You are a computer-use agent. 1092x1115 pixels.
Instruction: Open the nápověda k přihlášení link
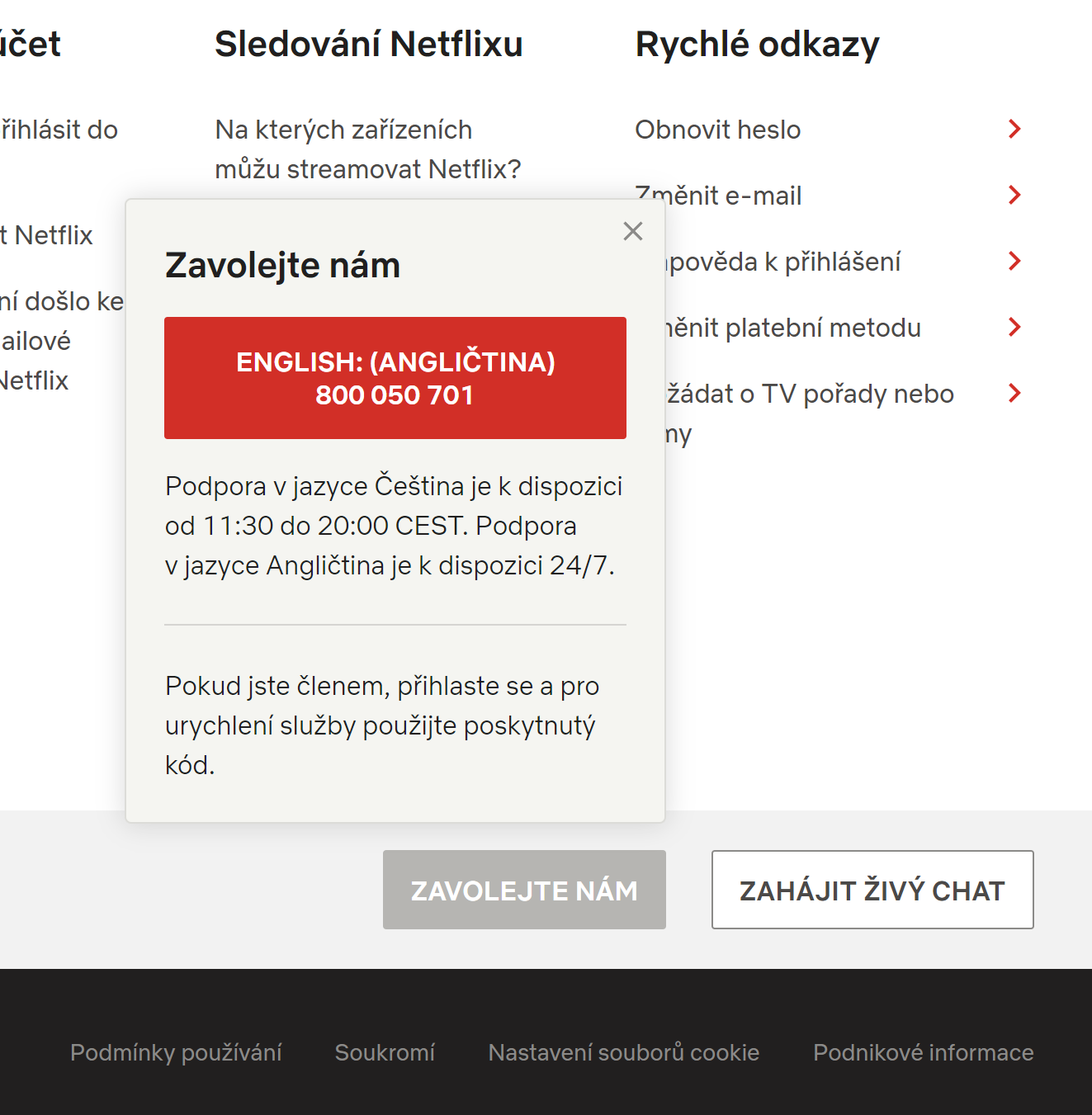(783, 262)
